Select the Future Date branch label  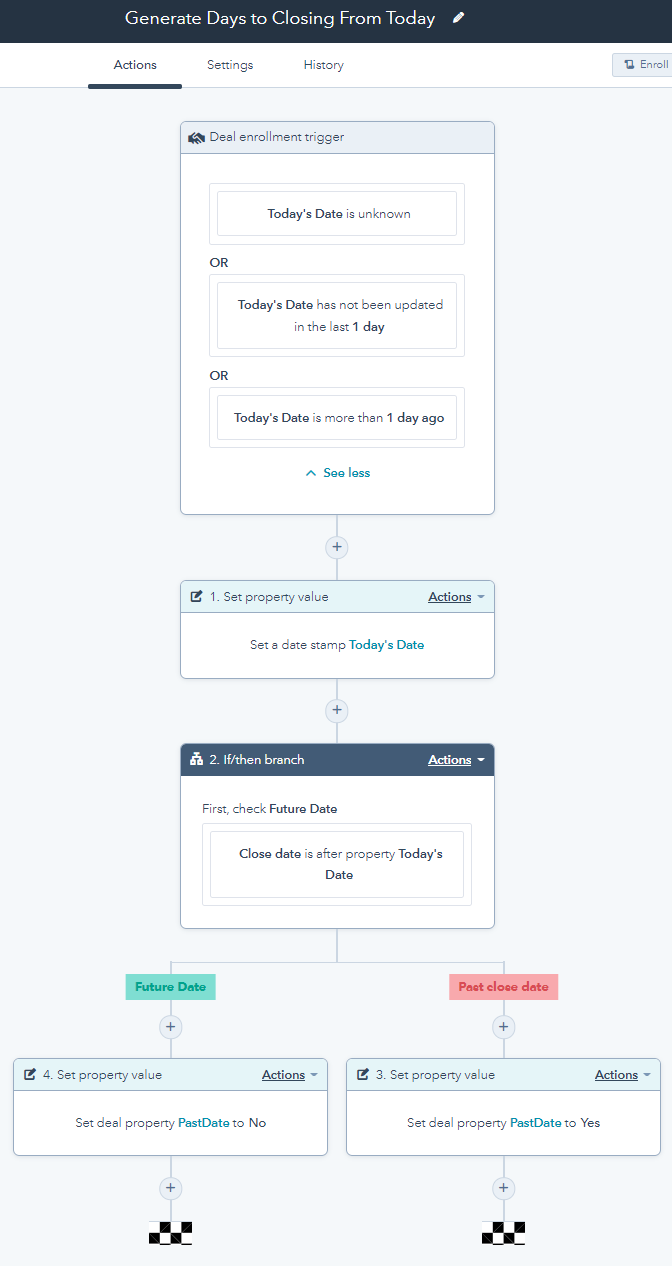click(x=170, y=986)
